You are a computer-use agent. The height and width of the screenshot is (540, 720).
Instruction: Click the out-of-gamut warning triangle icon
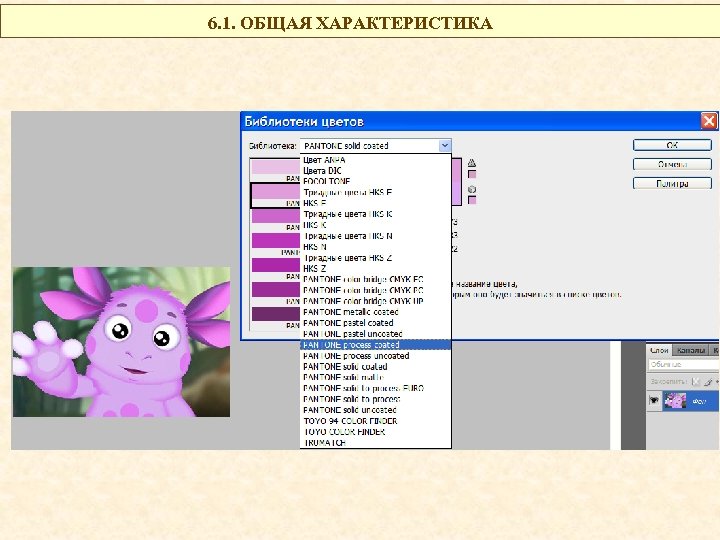click(472, 163)
